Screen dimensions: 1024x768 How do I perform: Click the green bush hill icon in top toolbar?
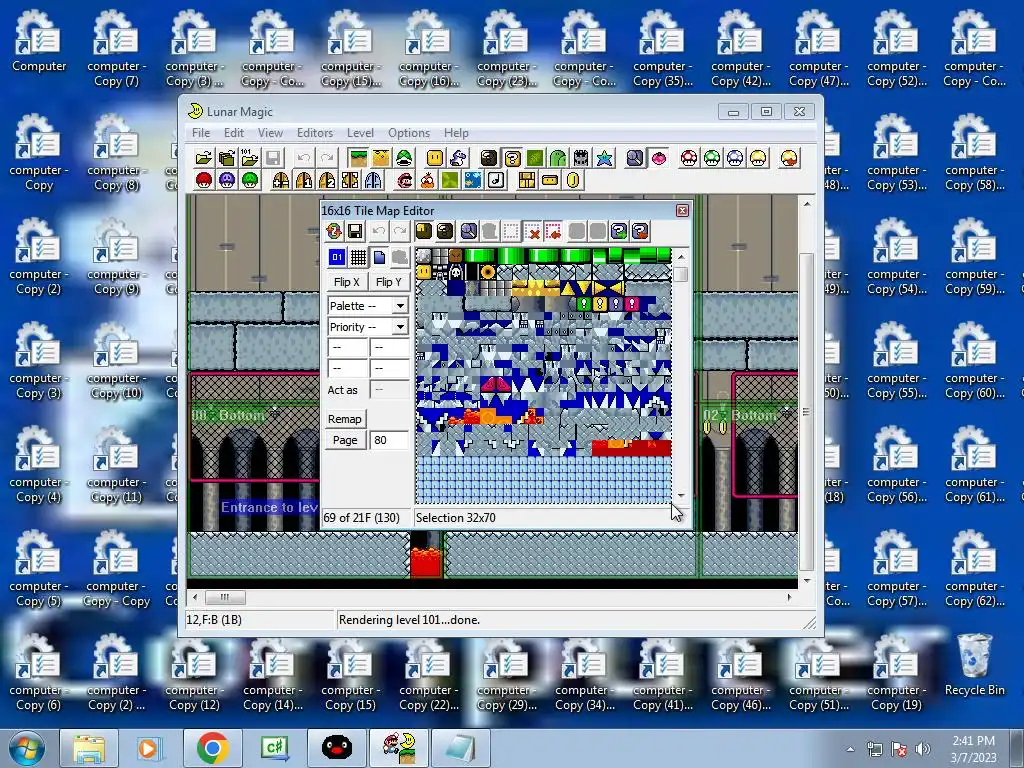(x=558, y=158)
